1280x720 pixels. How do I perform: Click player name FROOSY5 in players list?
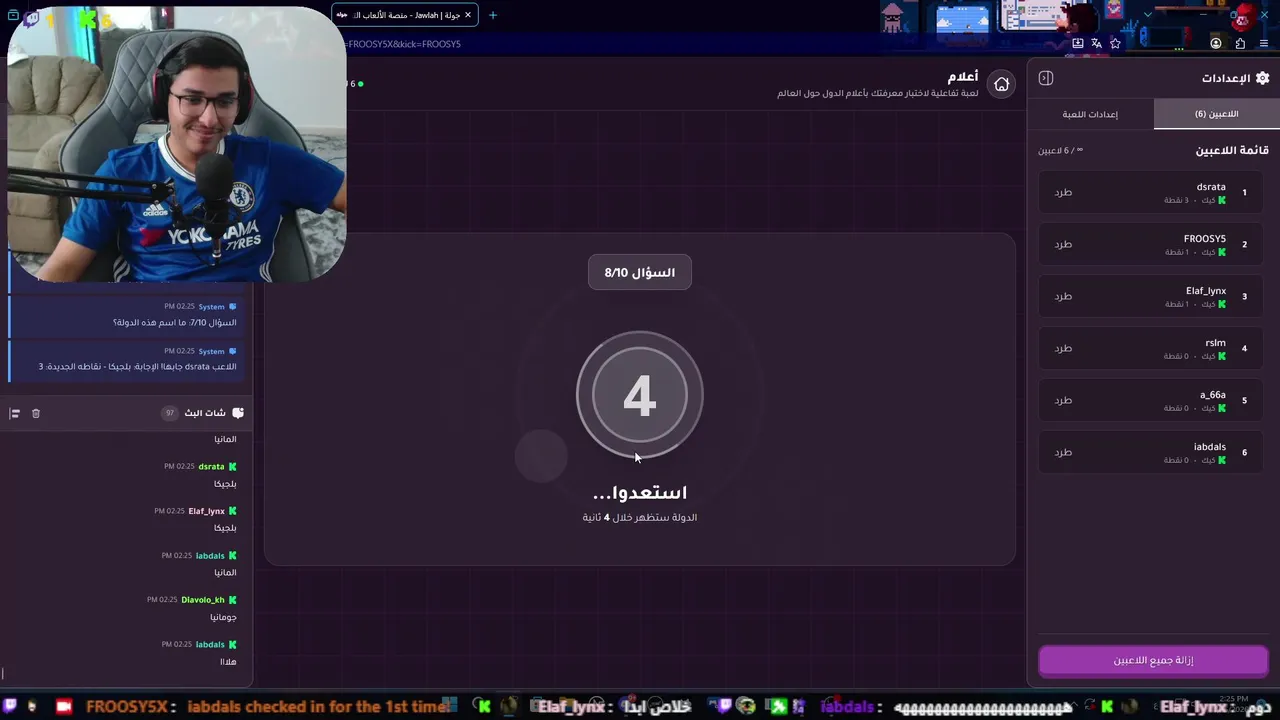point(1205,239)
